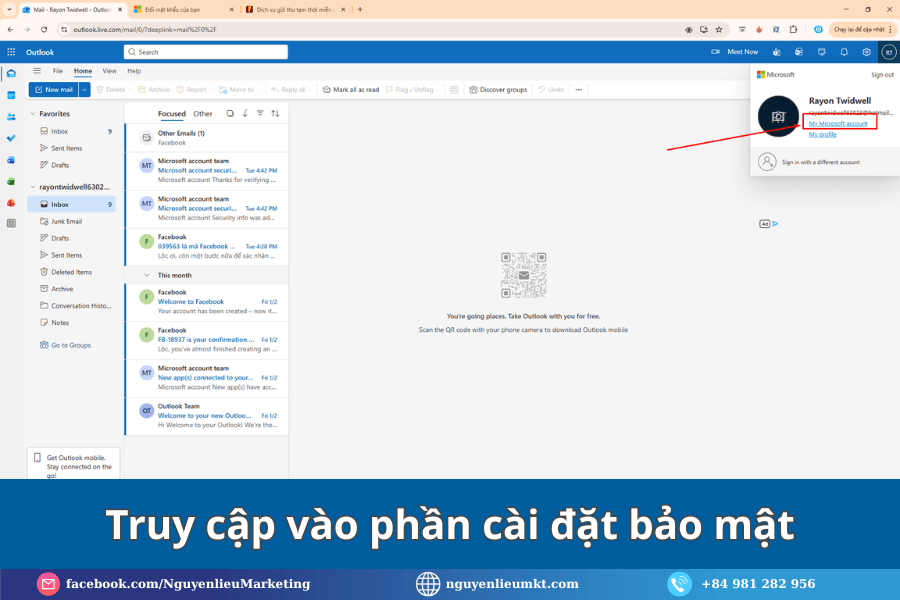The width and height of the screenshot is (900, 600).
Task: Open the New mail dropdown arrow
Action: [x=85, y=90]
